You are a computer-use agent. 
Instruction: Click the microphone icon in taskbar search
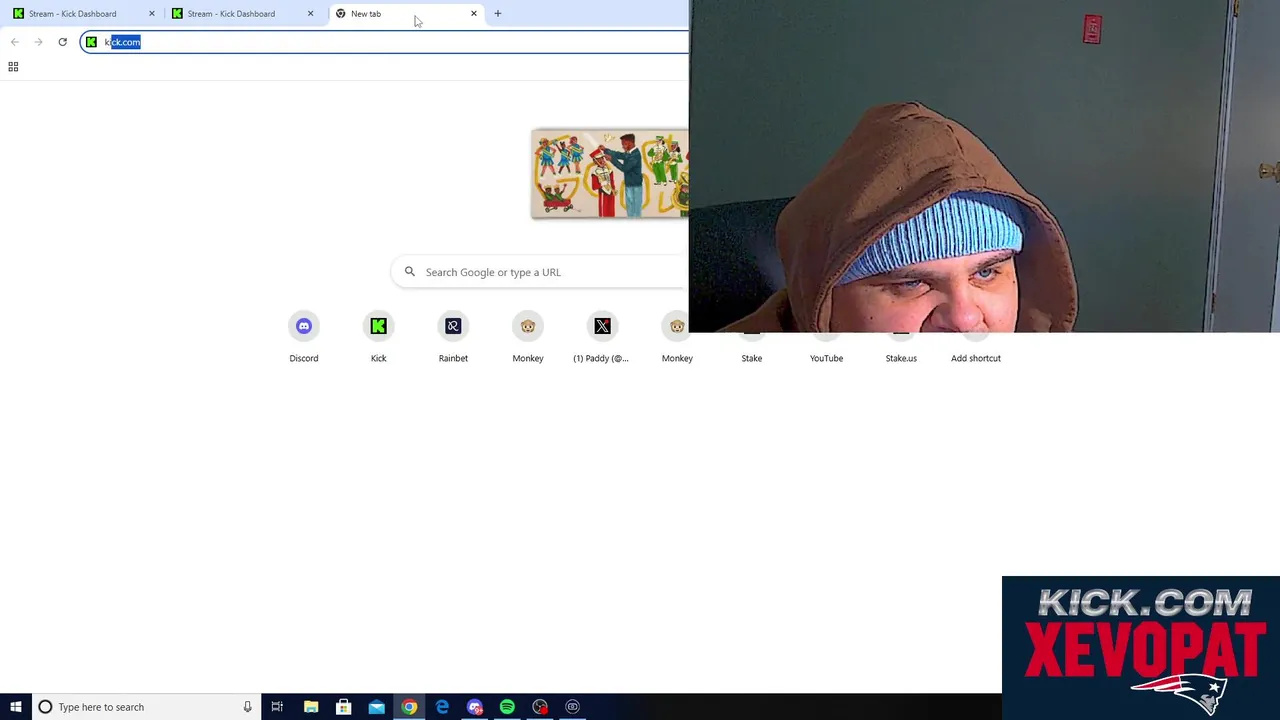(247, 707)
